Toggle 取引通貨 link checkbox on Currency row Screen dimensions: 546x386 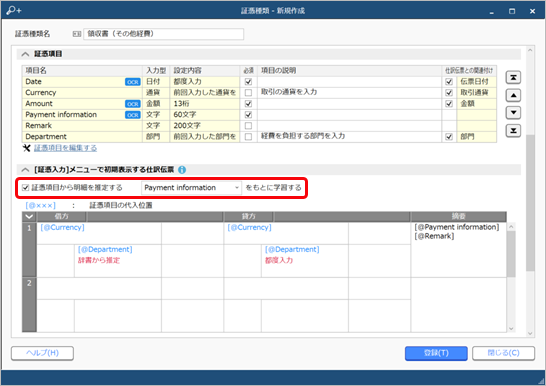(x=449, y=93)
